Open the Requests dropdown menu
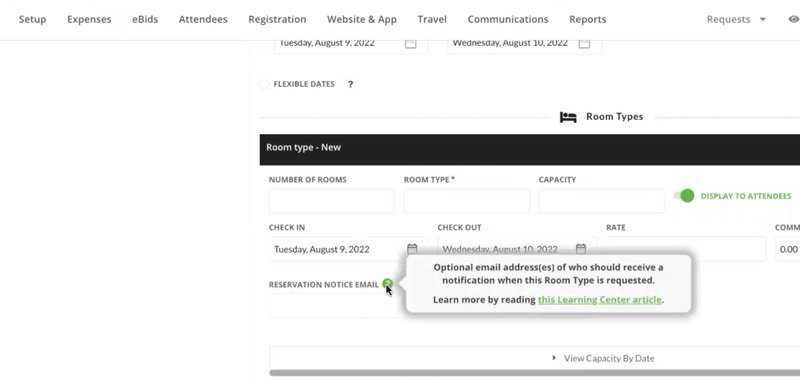The height and width of the screenshot is (380, 800). click(x=736, y=19)
